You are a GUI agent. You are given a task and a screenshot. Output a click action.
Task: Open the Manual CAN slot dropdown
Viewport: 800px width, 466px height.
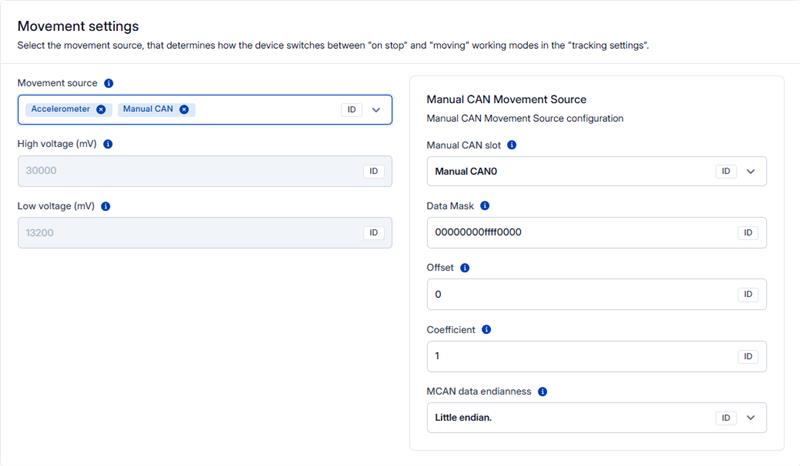[750, 171]
